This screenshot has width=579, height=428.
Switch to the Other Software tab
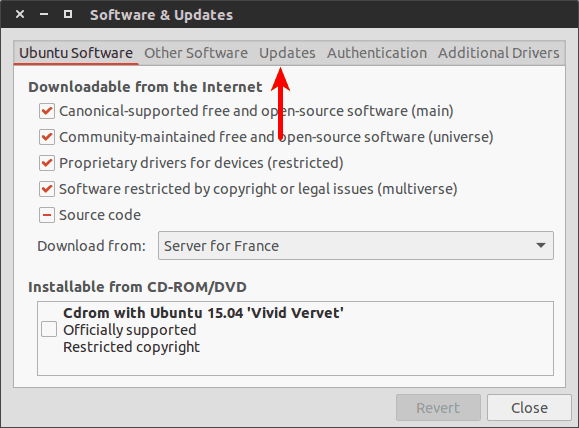(196, 53)
